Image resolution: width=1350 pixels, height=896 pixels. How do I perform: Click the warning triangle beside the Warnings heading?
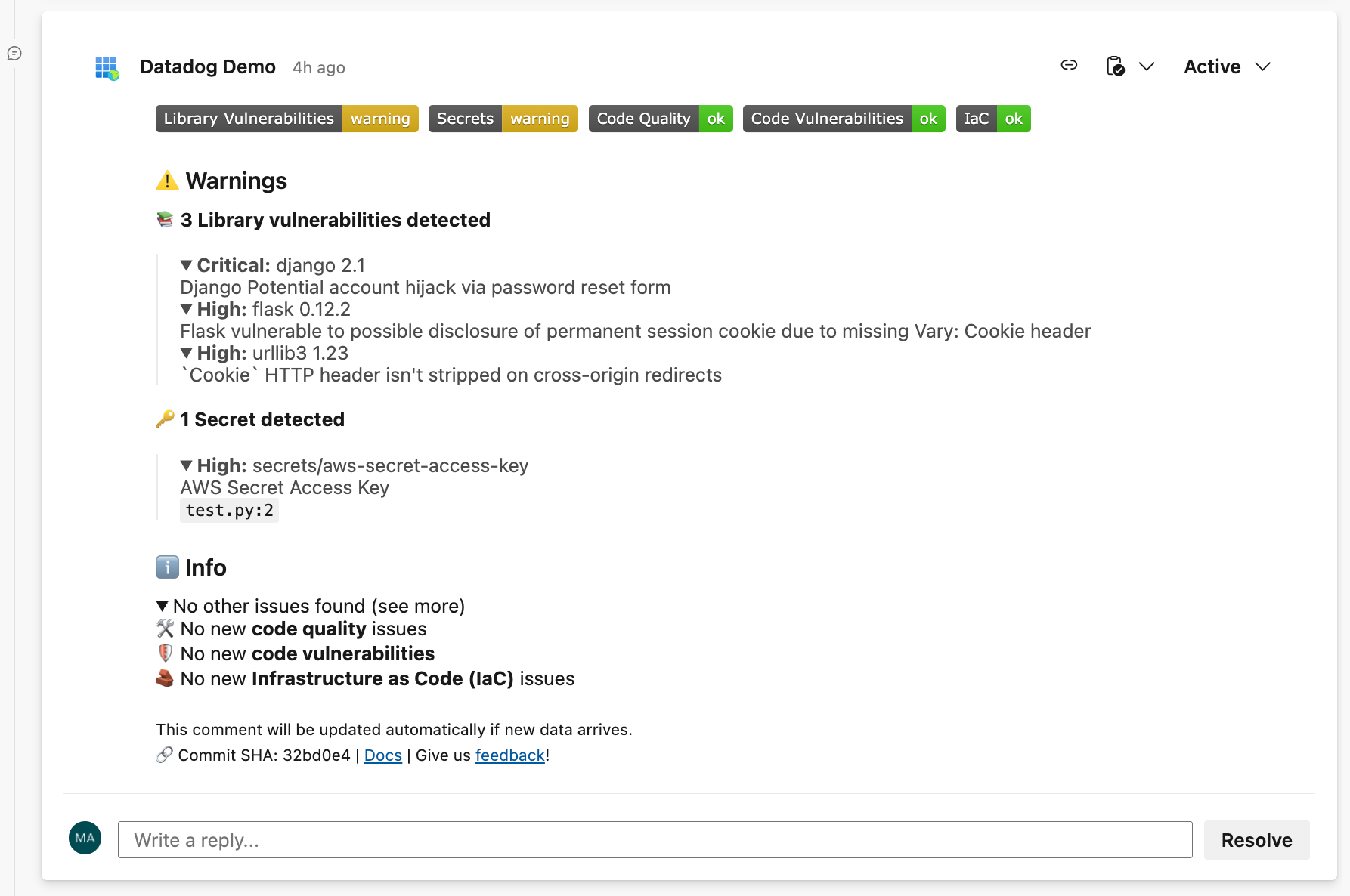(x=166, y=180)
